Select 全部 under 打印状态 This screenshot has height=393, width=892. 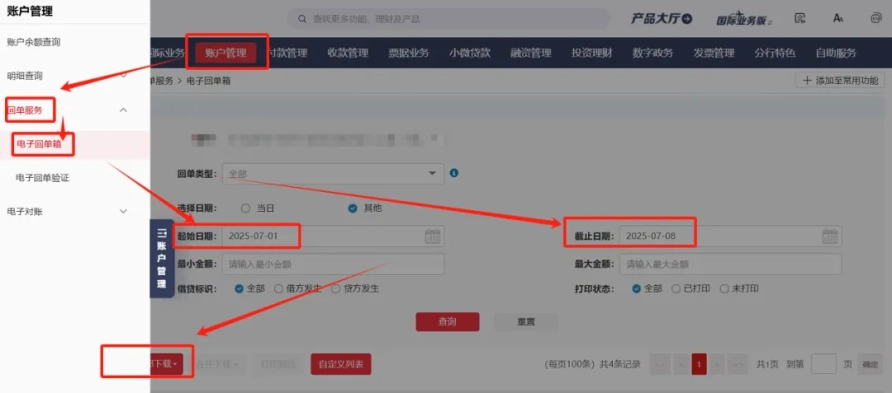(x=637, y=289)
